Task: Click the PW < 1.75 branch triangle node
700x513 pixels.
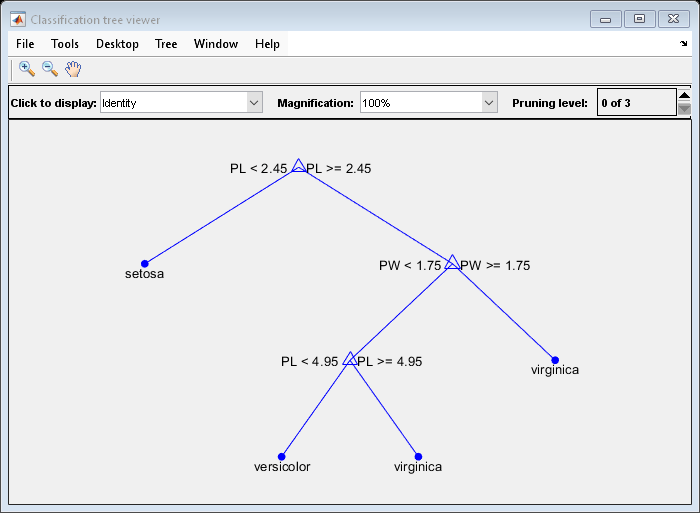Action: point(452,263)
